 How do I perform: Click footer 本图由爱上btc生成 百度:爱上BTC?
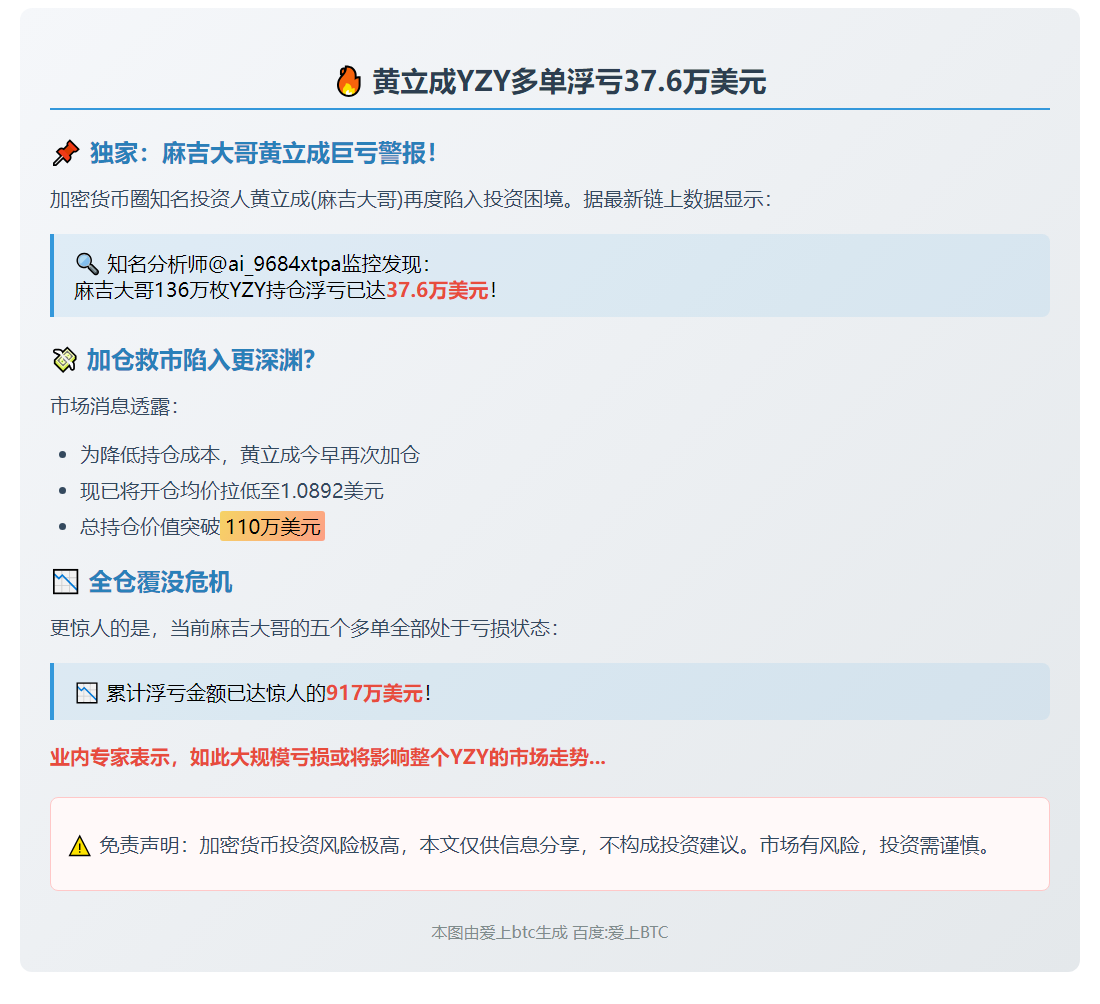(x=549, y=932)
